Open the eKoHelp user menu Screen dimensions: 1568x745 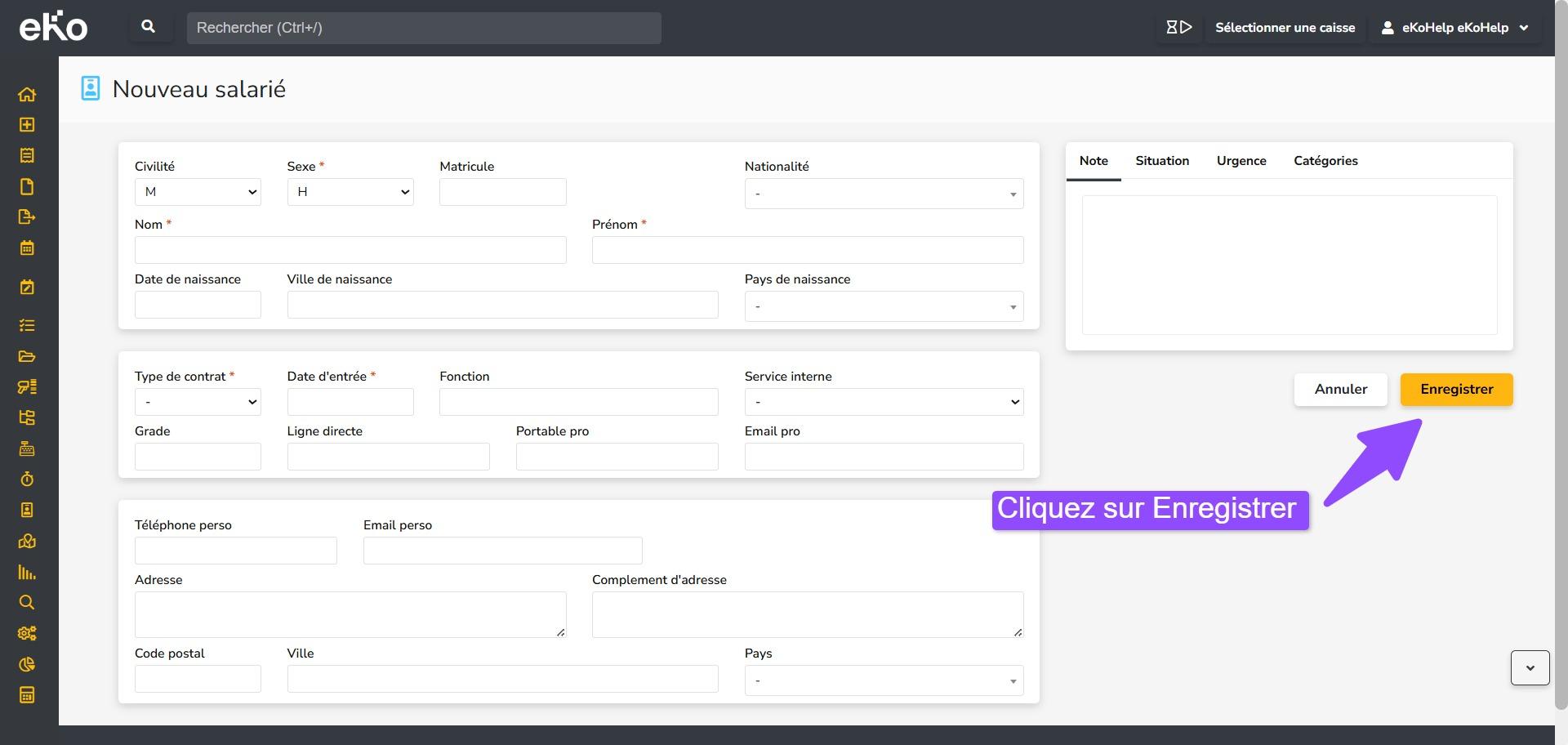(1454, 28)
